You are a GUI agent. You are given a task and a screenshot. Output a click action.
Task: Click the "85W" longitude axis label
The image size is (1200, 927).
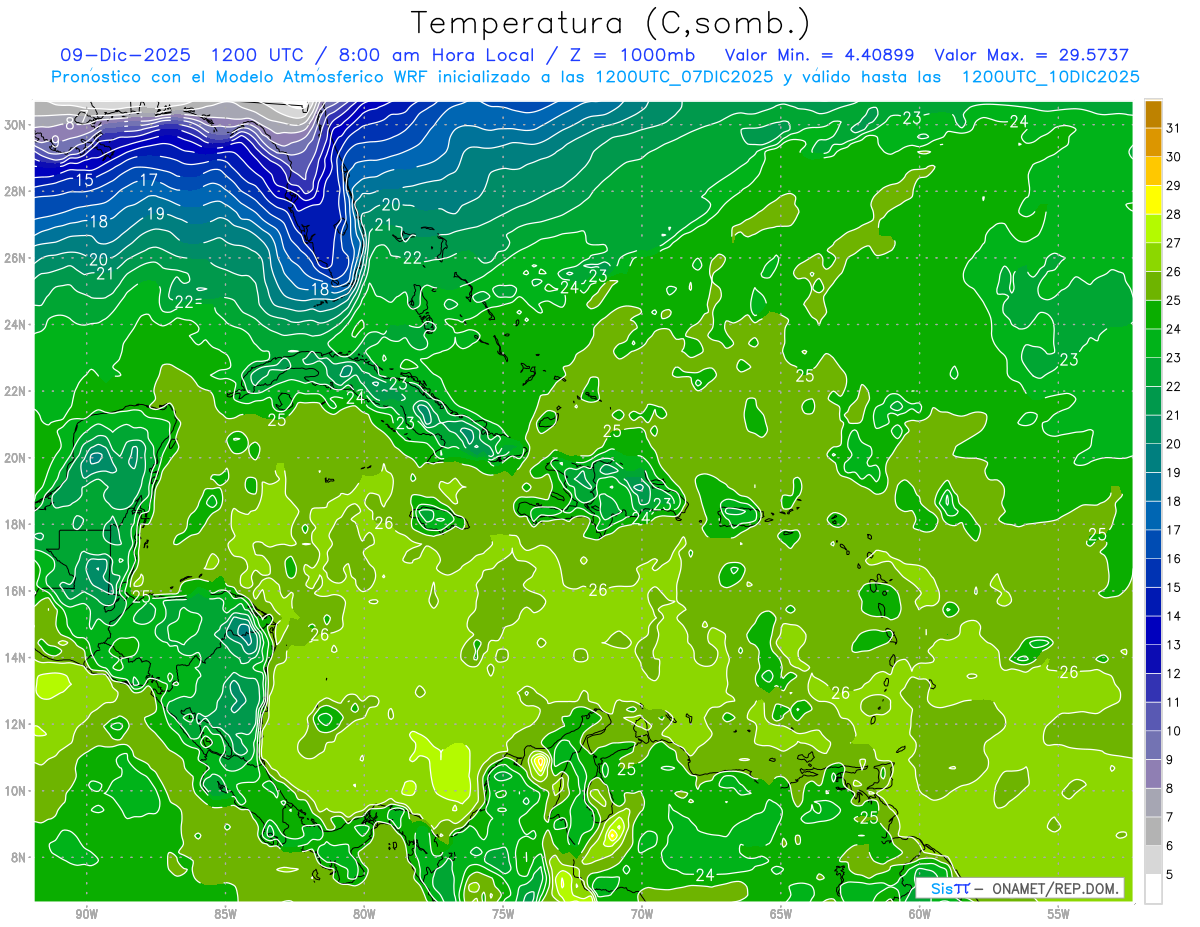pos(225,915)
